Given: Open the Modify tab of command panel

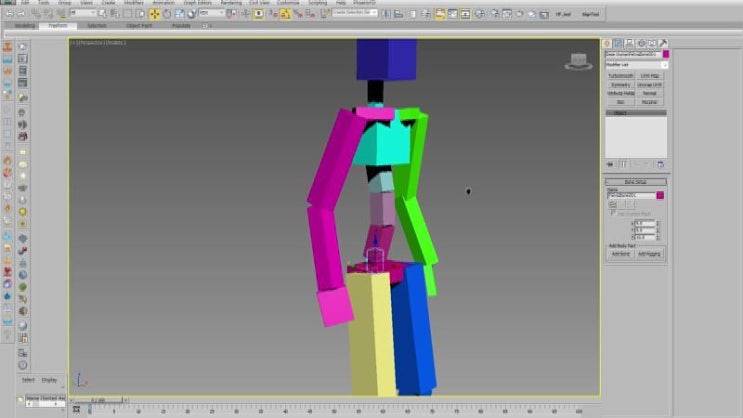Looking at the screenshot, I should pos(618,43).
